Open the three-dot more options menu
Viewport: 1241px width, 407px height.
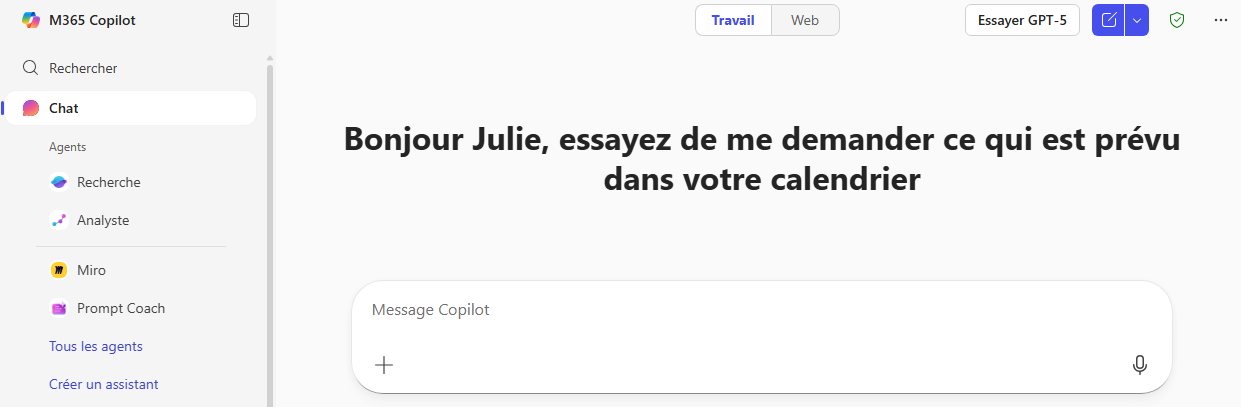pos(1220,20)
